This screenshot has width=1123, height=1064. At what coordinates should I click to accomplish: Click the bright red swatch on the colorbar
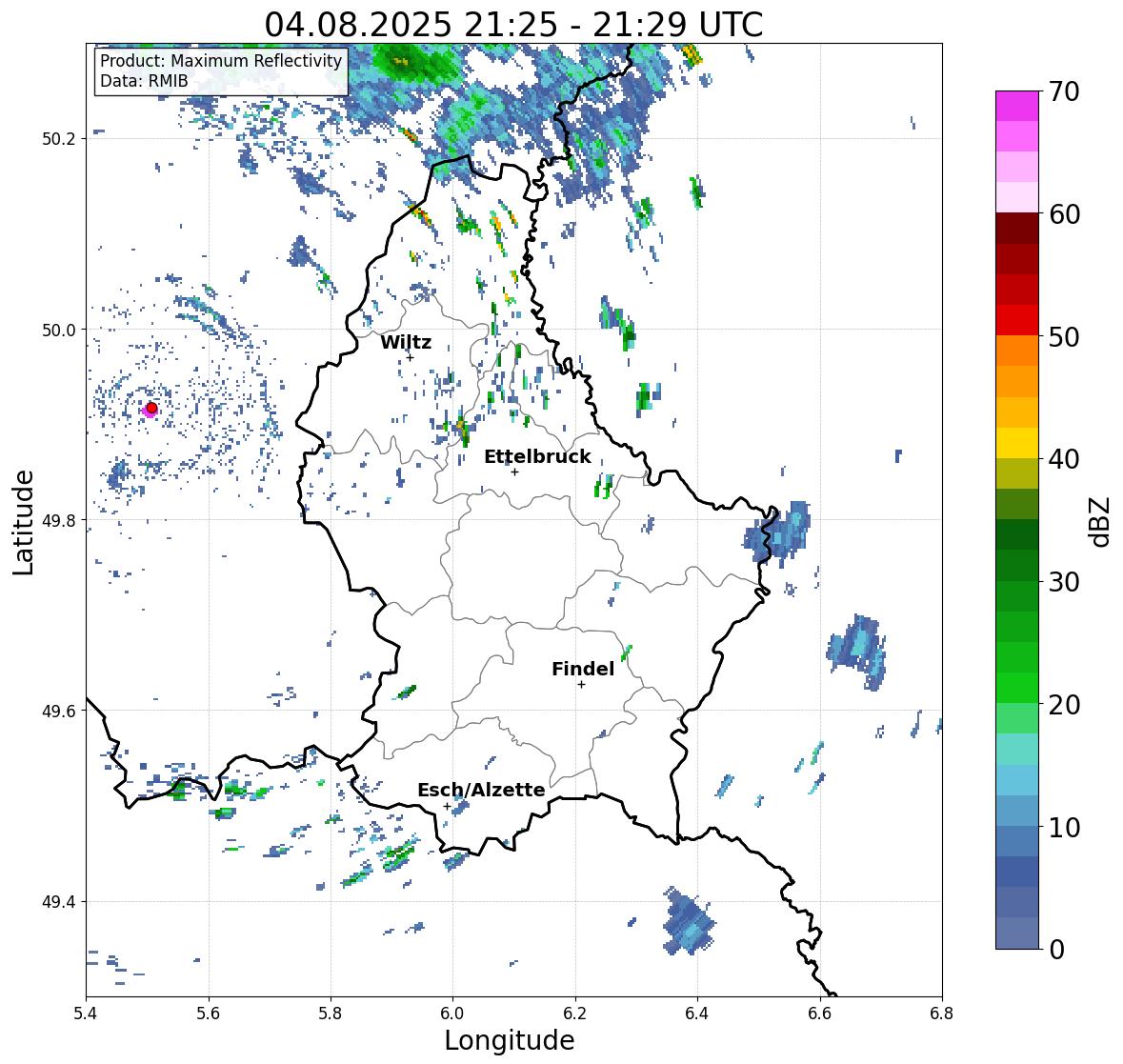click(1017, 321)
